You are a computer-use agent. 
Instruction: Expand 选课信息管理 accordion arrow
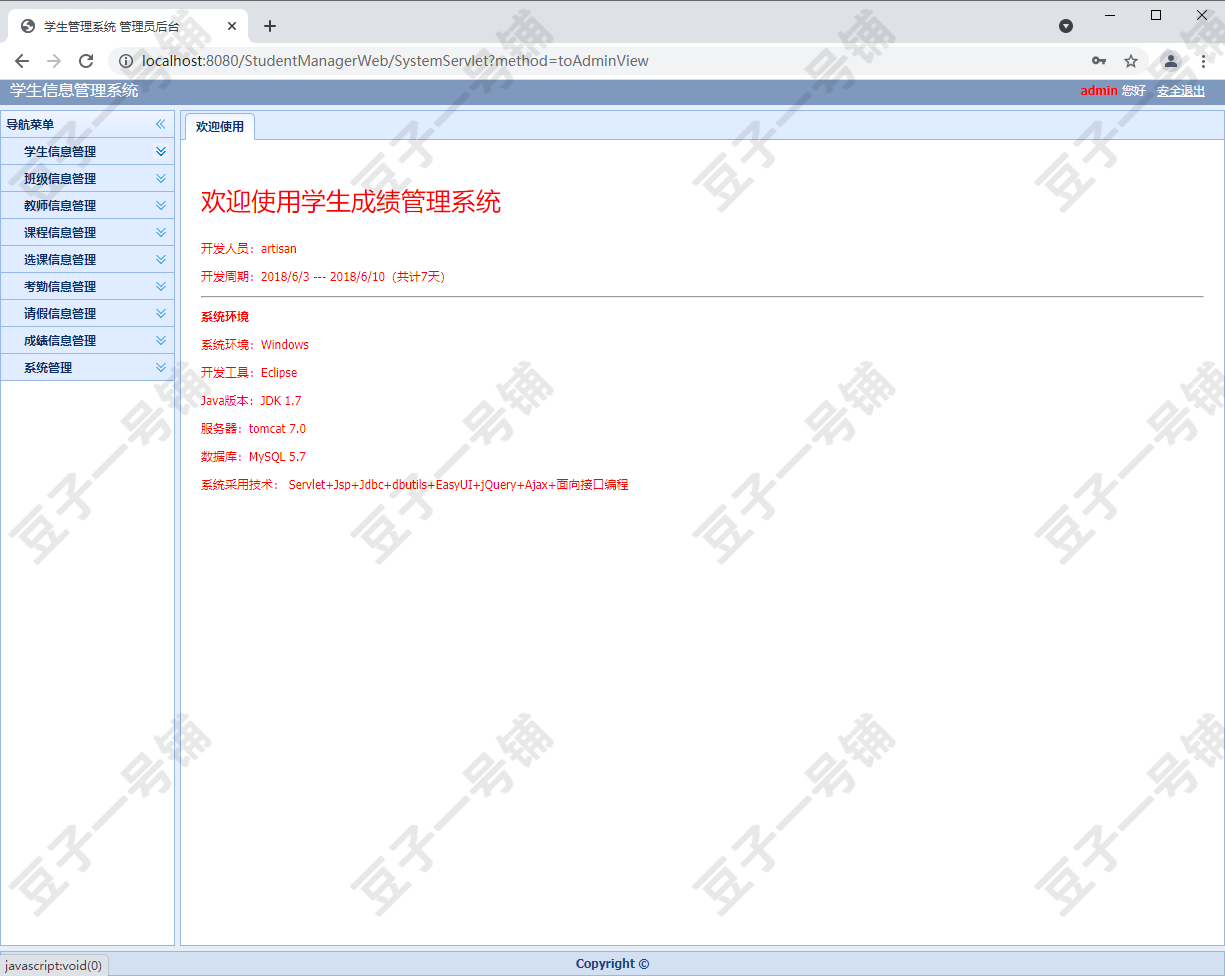pos(161,259)
